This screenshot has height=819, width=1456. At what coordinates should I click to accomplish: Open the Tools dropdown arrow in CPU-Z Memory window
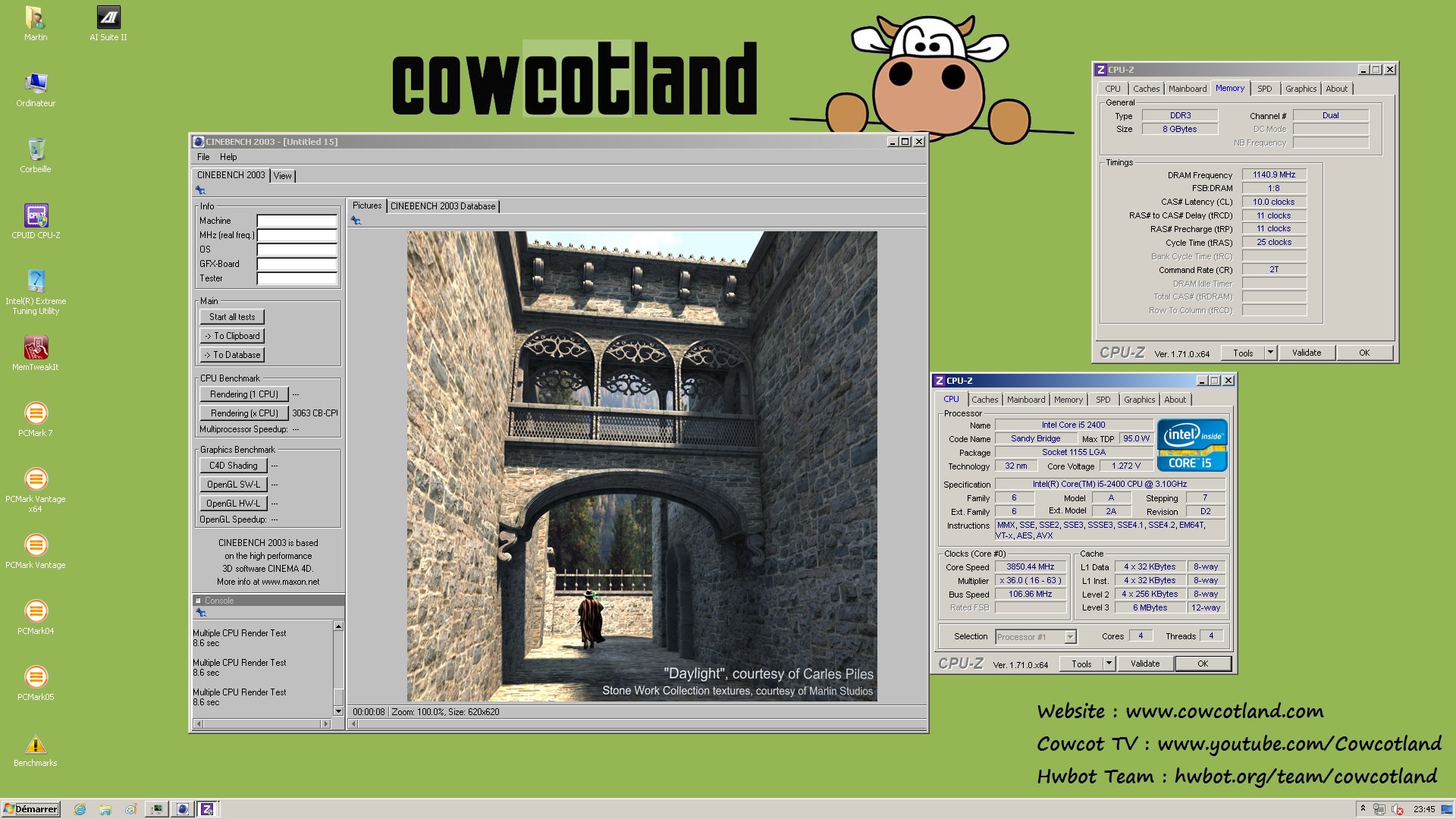(1271, 353)
